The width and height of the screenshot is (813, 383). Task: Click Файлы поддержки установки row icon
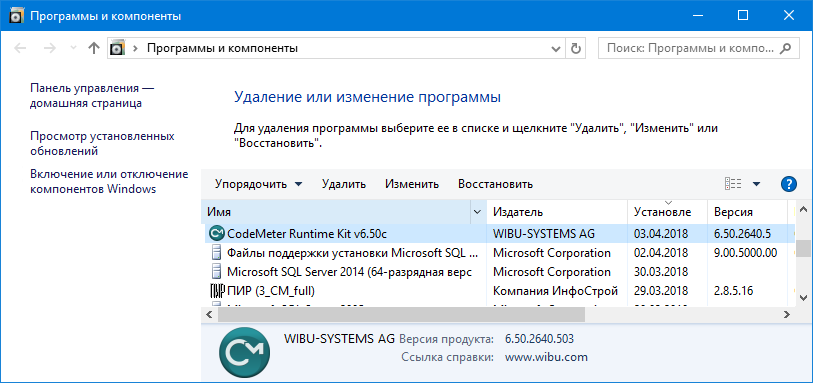(216, 253)
